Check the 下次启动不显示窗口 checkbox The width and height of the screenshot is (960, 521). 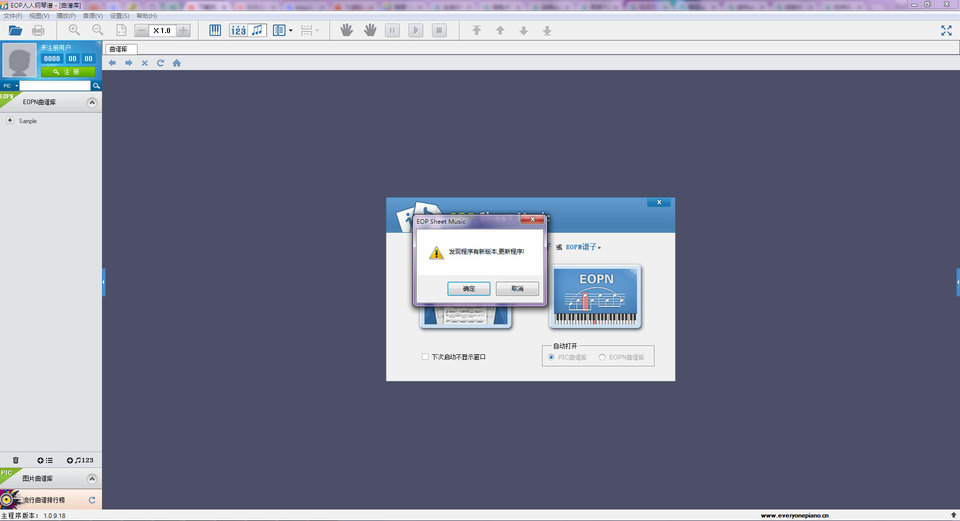tap(425, 356)
